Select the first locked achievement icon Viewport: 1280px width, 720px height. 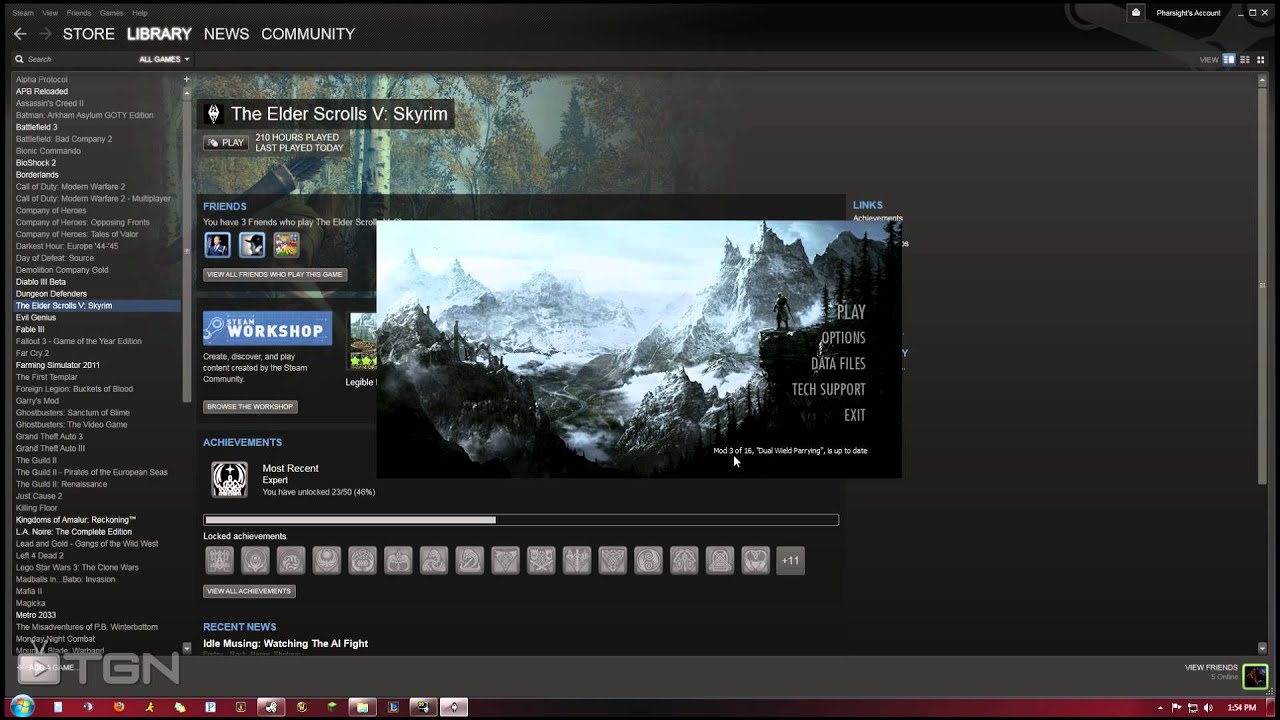coord(219,560)
